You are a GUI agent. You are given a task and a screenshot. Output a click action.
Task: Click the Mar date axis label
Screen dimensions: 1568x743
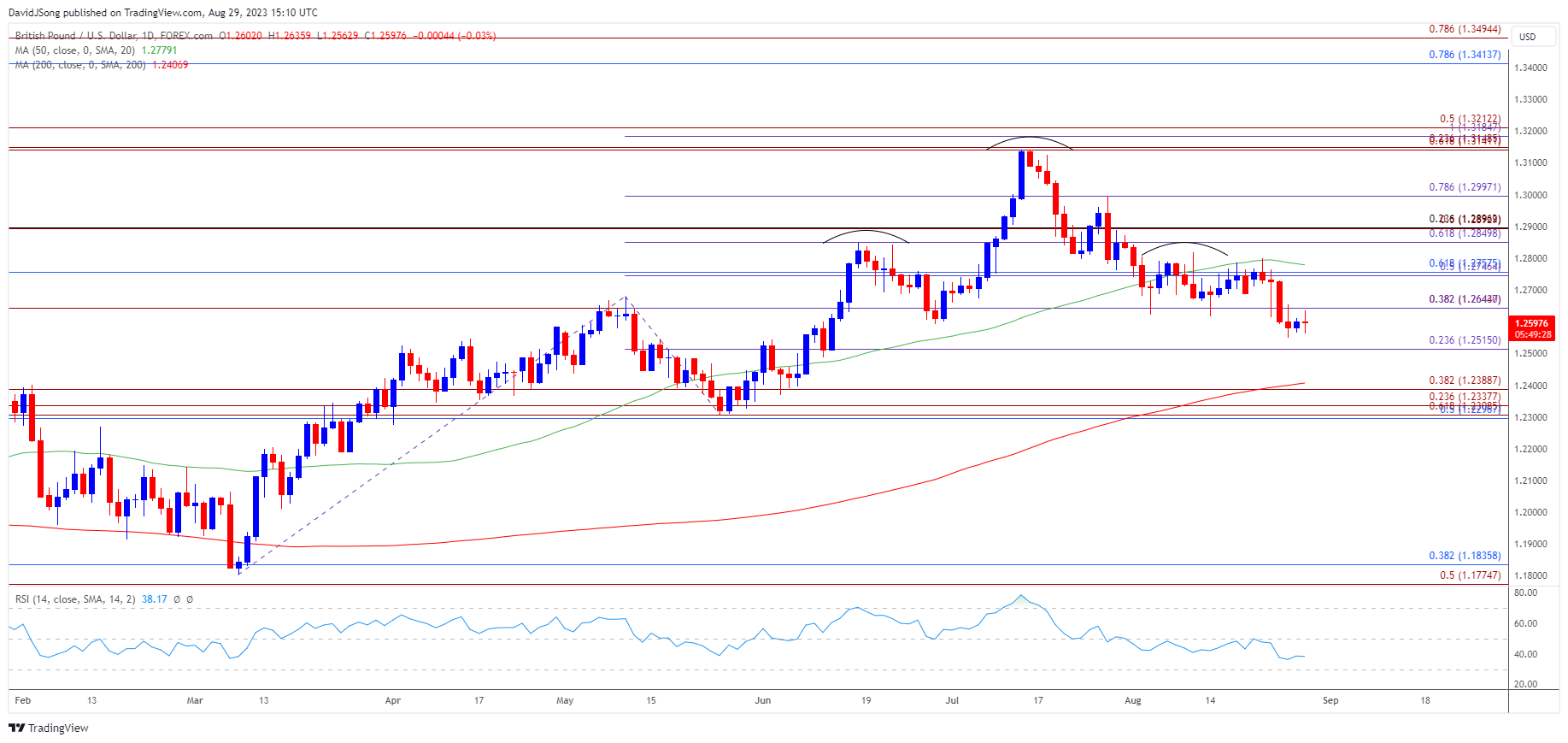point(195,701)
